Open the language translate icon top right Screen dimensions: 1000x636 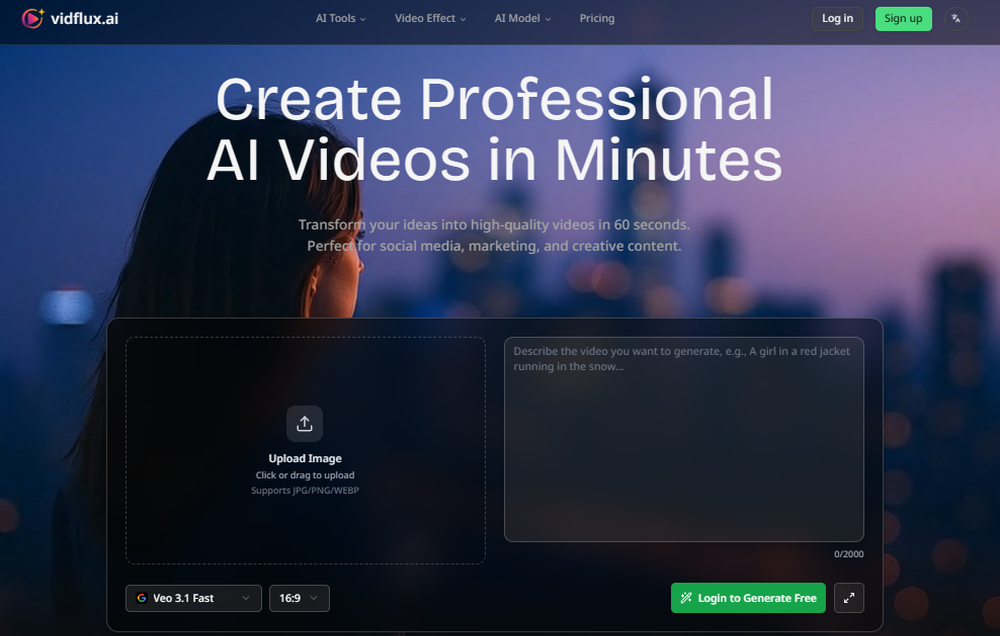(x=956, y=18)
